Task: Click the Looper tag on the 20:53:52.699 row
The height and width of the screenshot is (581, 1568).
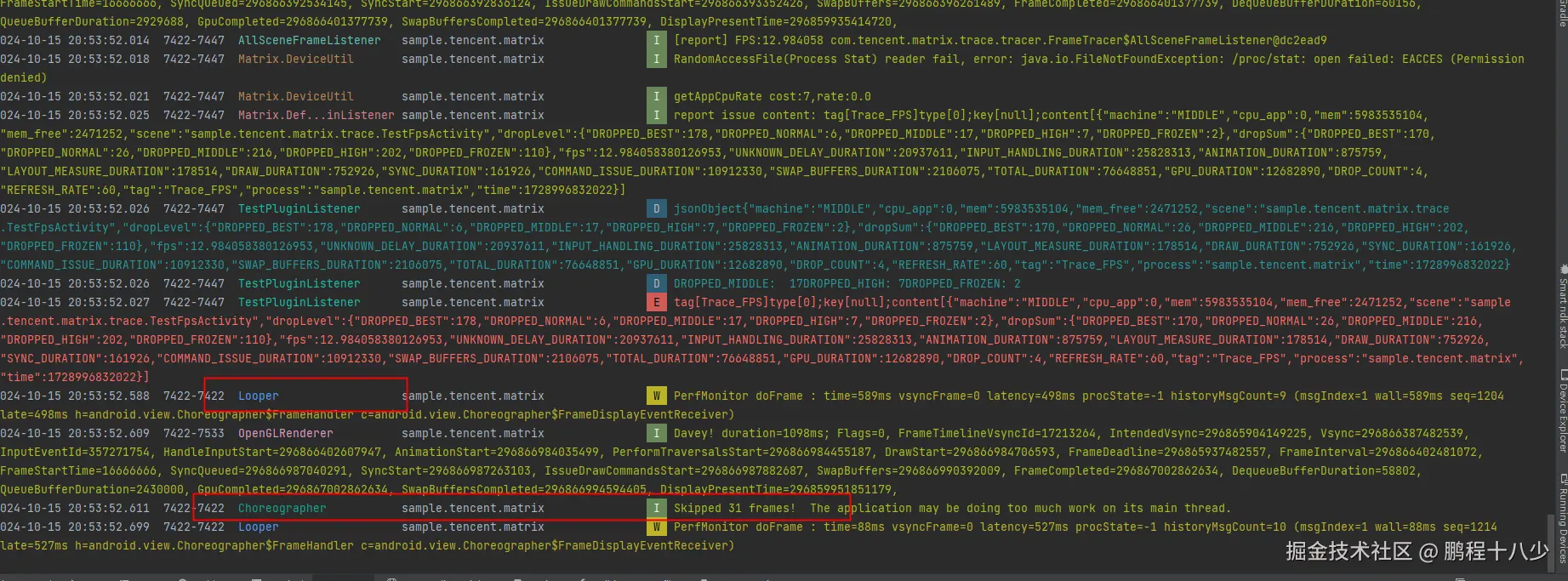Action: (x=258, y=527)
